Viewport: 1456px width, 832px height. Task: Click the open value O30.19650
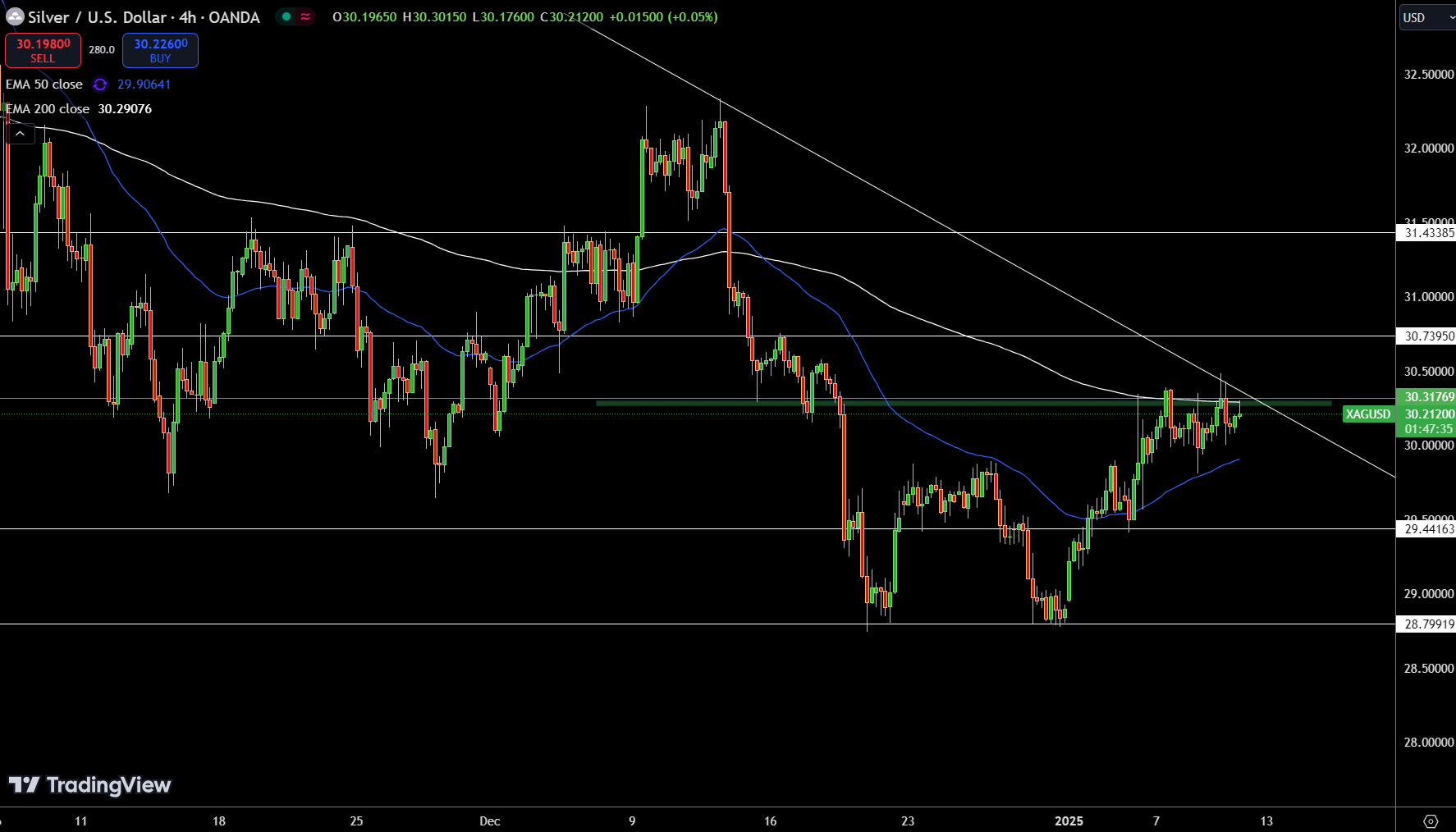(364, 17)
